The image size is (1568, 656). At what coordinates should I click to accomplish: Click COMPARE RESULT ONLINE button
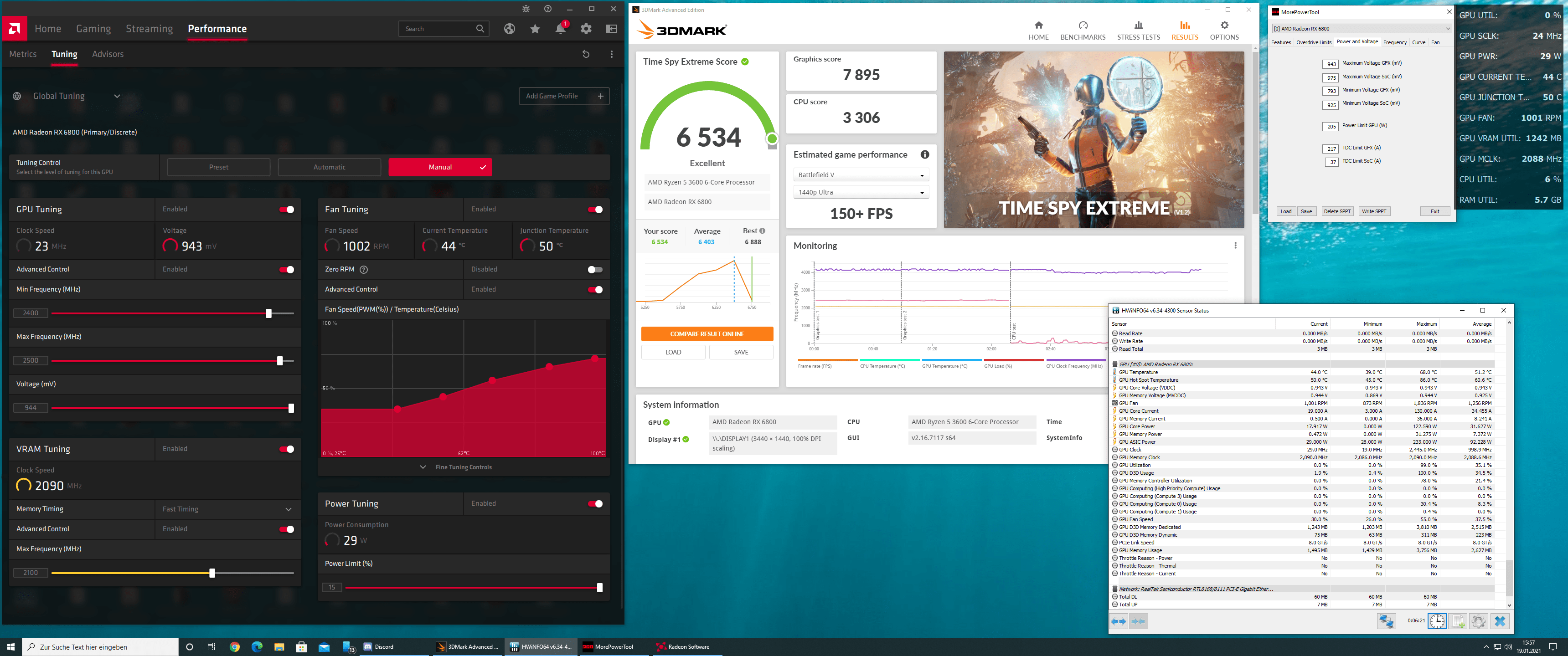pos(707,334)
